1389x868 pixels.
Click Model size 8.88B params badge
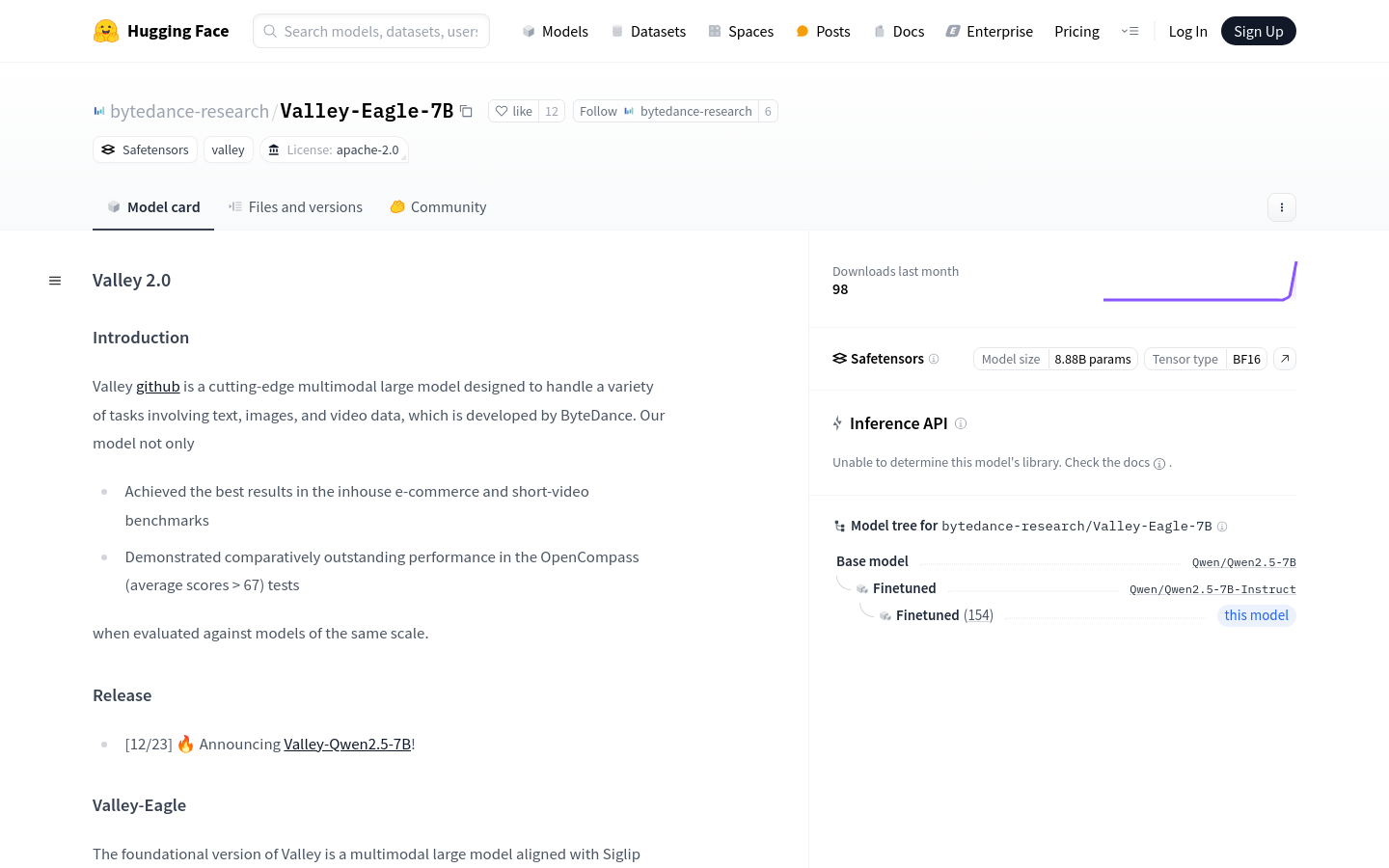pyautogui.click(x=1056, y=359)
